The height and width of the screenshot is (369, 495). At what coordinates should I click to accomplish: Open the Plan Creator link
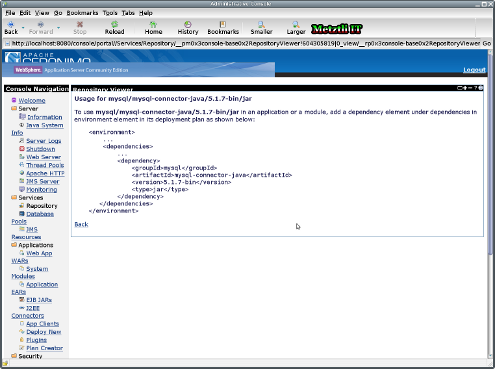(45, 348)
